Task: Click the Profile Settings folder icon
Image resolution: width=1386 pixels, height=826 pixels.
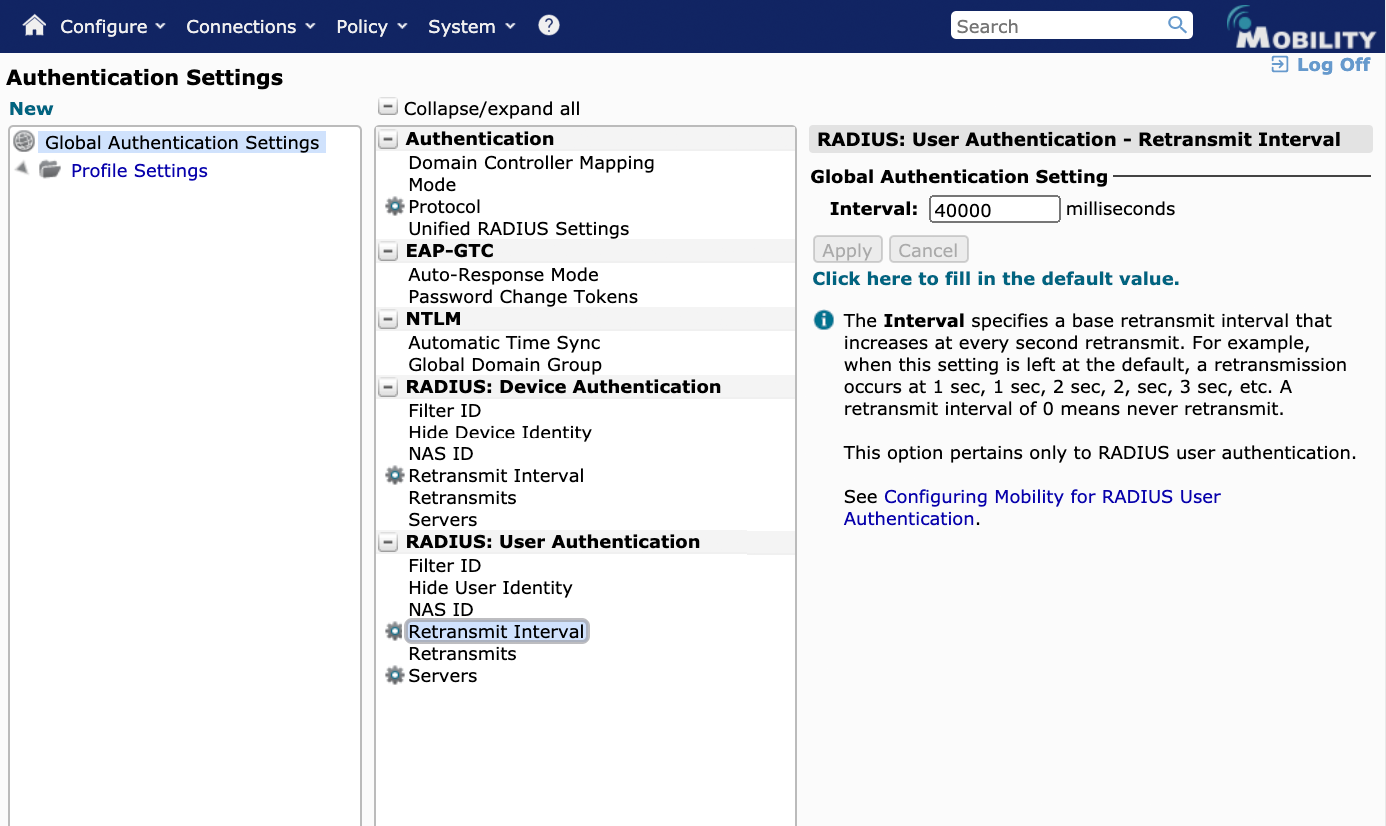Action: tap(50, 170)
